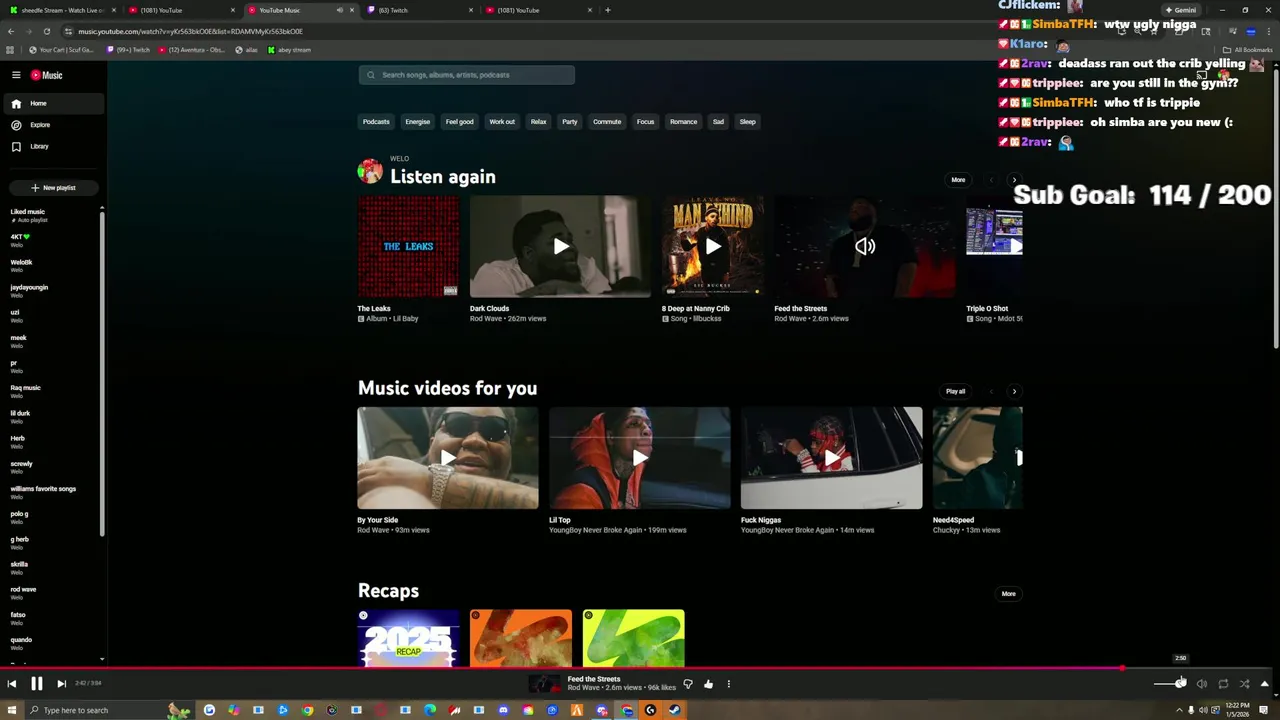Select the Work out mood chip
Image resolution: width=1280 pixels, height=720 pixels.
click(x=502, y=122)
